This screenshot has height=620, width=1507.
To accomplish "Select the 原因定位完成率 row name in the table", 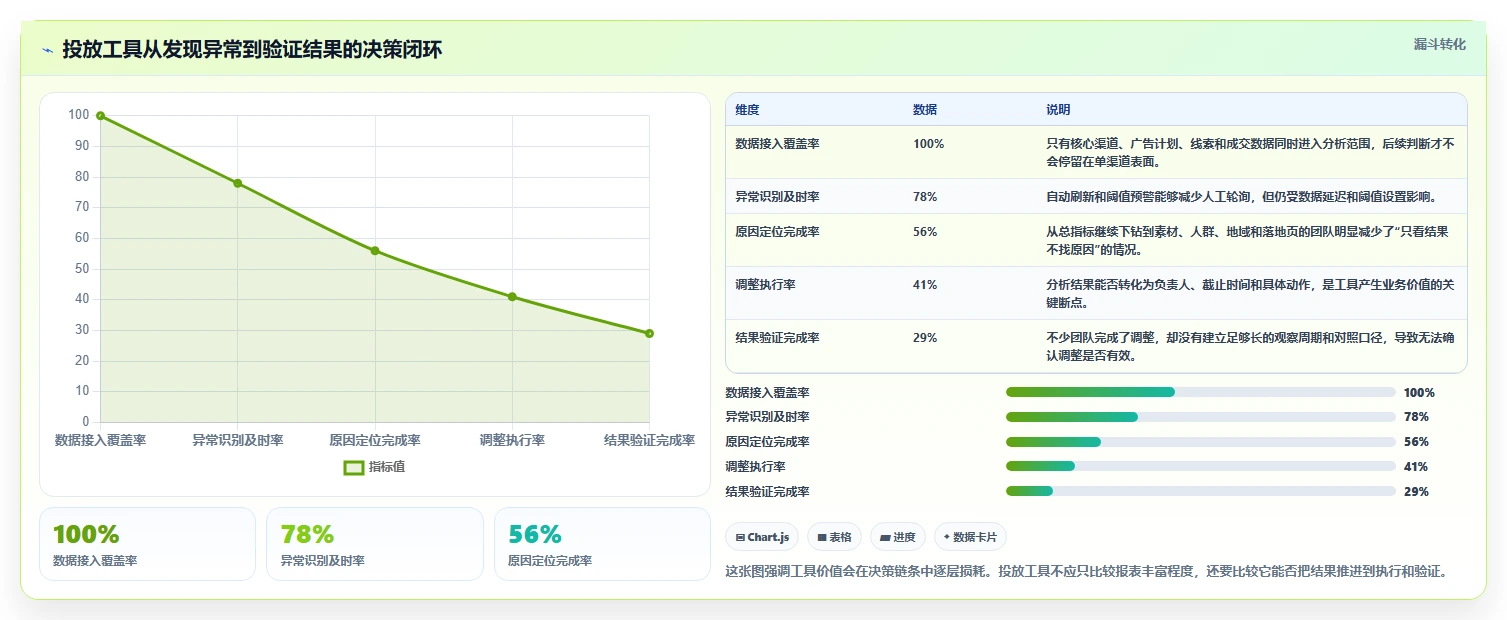I will (777, 232).
